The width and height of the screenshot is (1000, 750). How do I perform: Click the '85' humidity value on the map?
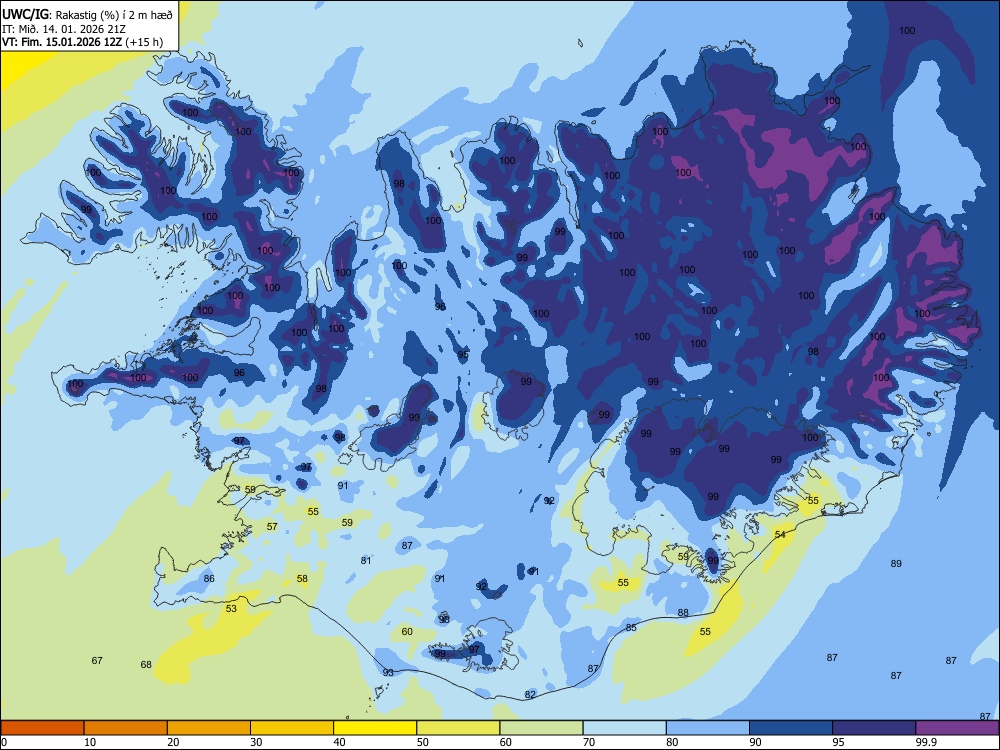[631, 628]
